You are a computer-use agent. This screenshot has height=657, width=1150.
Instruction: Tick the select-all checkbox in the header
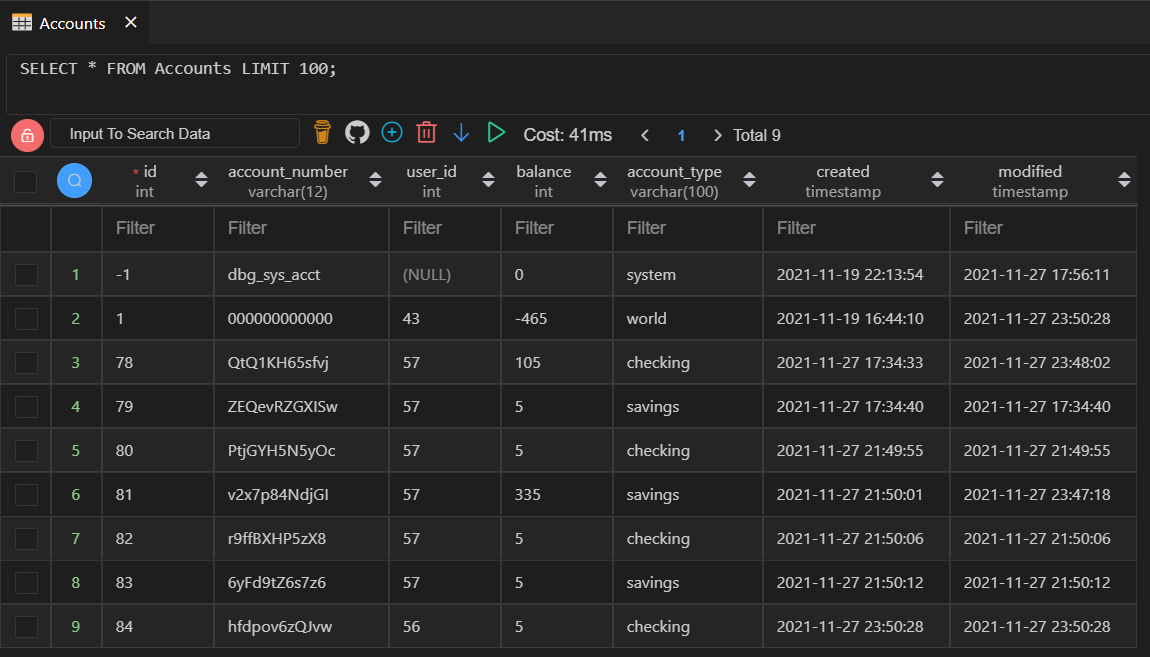click(25, 180)
